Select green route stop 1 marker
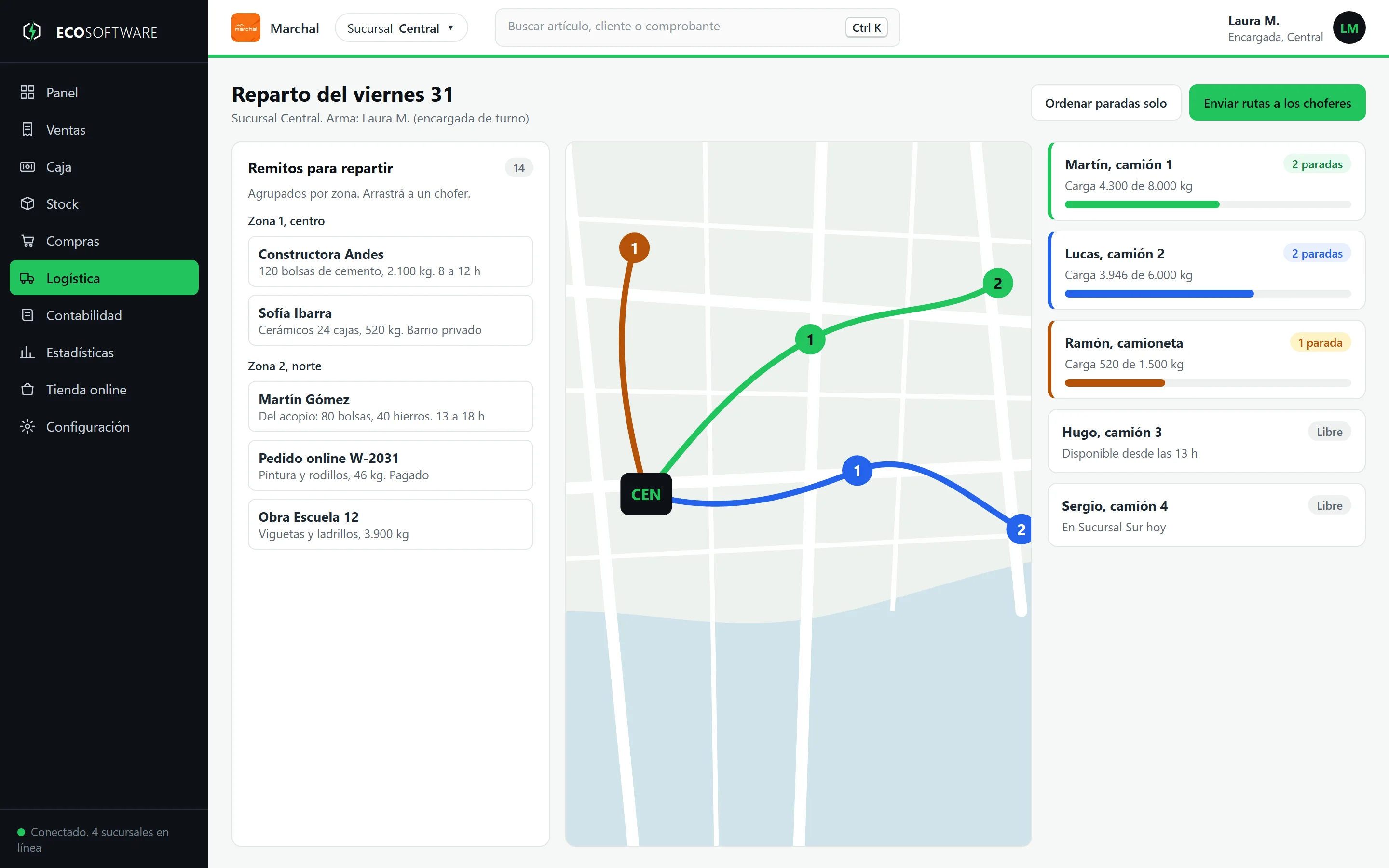The width and height of the screenshot is (1389, 868). 810,340
